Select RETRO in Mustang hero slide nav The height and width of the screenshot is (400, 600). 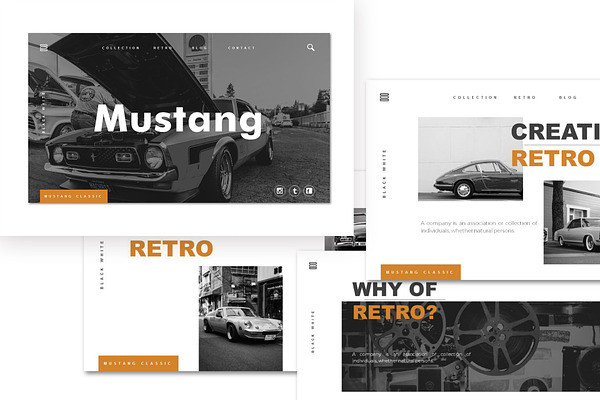(x=163, y=48)
